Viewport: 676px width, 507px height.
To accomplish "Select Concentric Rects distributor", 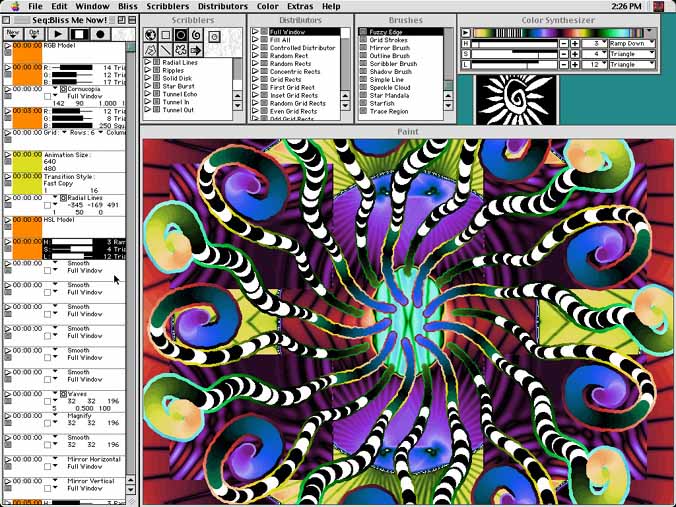I will pos(295,72).
